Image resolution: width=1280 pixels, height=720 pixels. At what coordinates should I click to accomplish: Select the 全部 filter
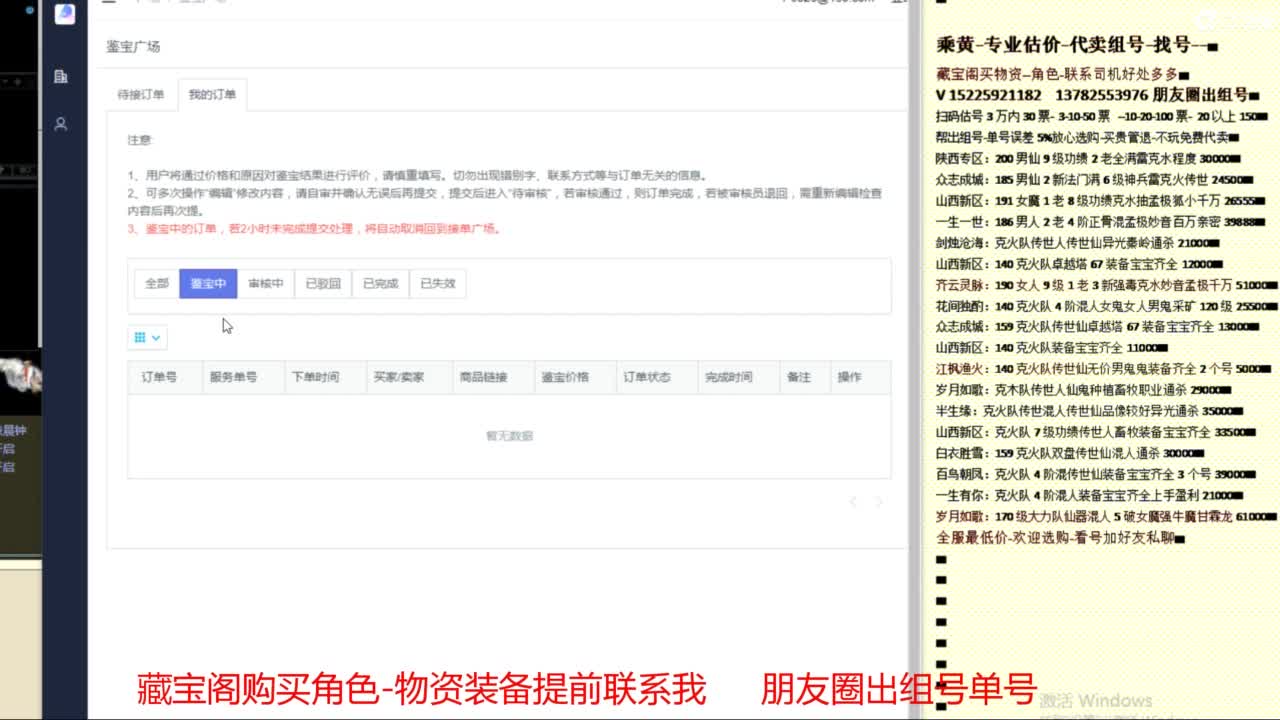(157, 283)
